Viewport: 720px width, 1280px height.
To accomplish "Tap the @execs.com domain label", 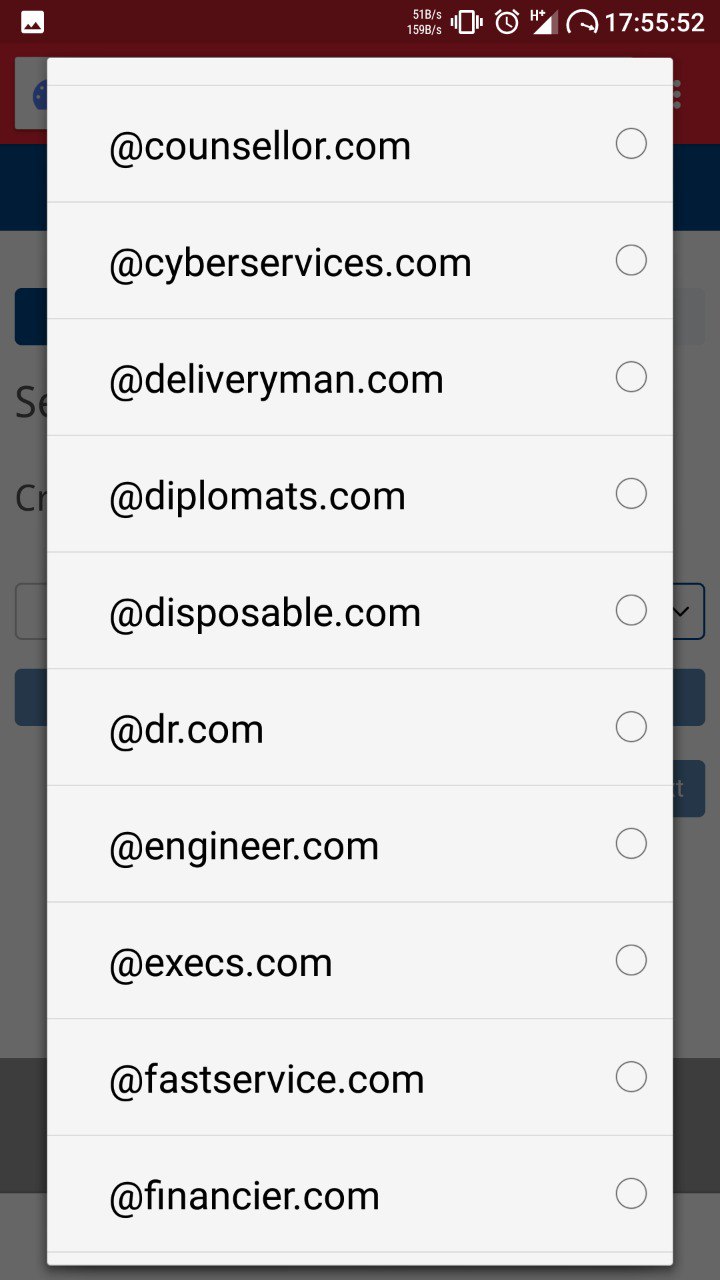I will [x=220, y=963].
